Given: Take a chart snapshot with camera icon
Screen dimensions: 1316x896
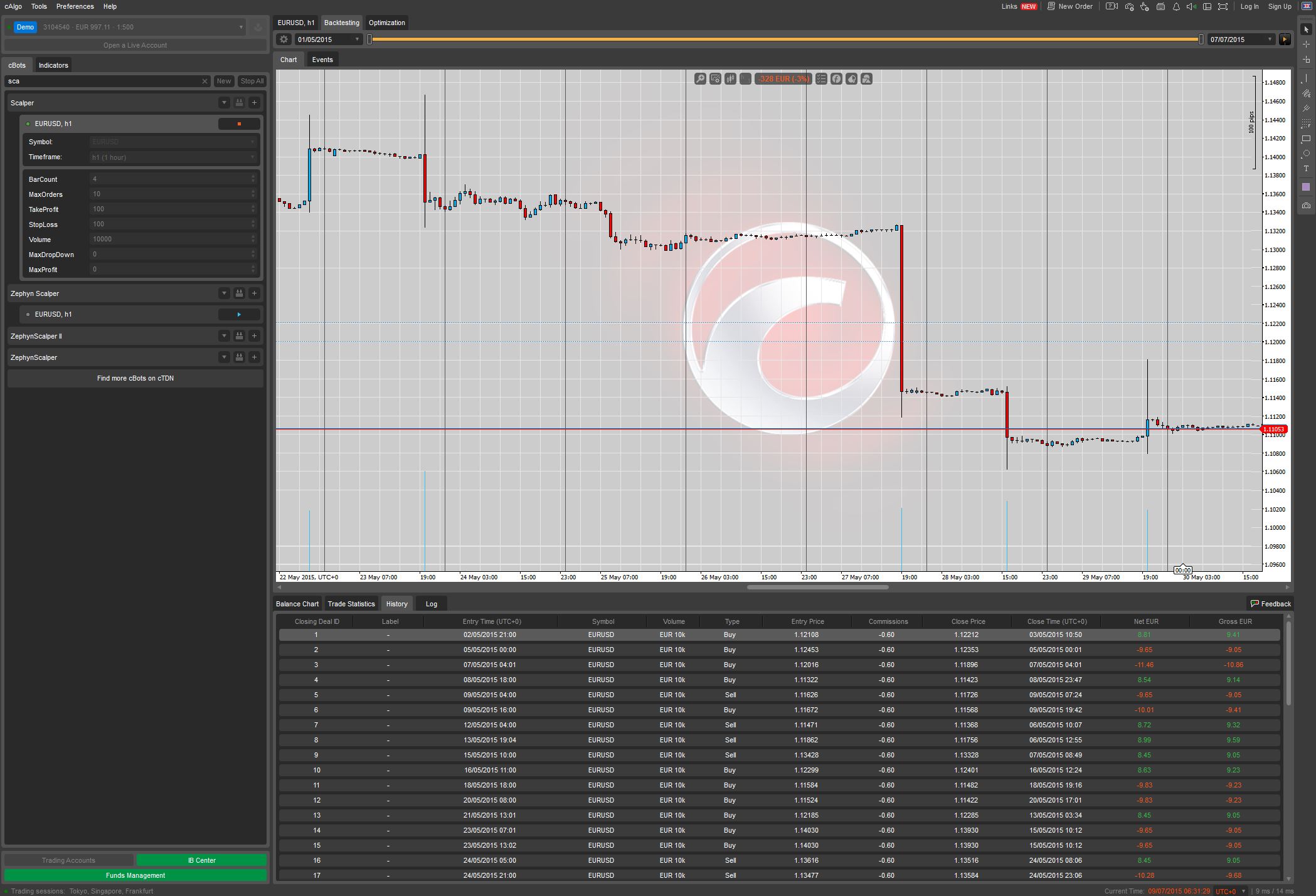Looking at the screenshot, I should pyautogui.click(x=1307, y=206).
